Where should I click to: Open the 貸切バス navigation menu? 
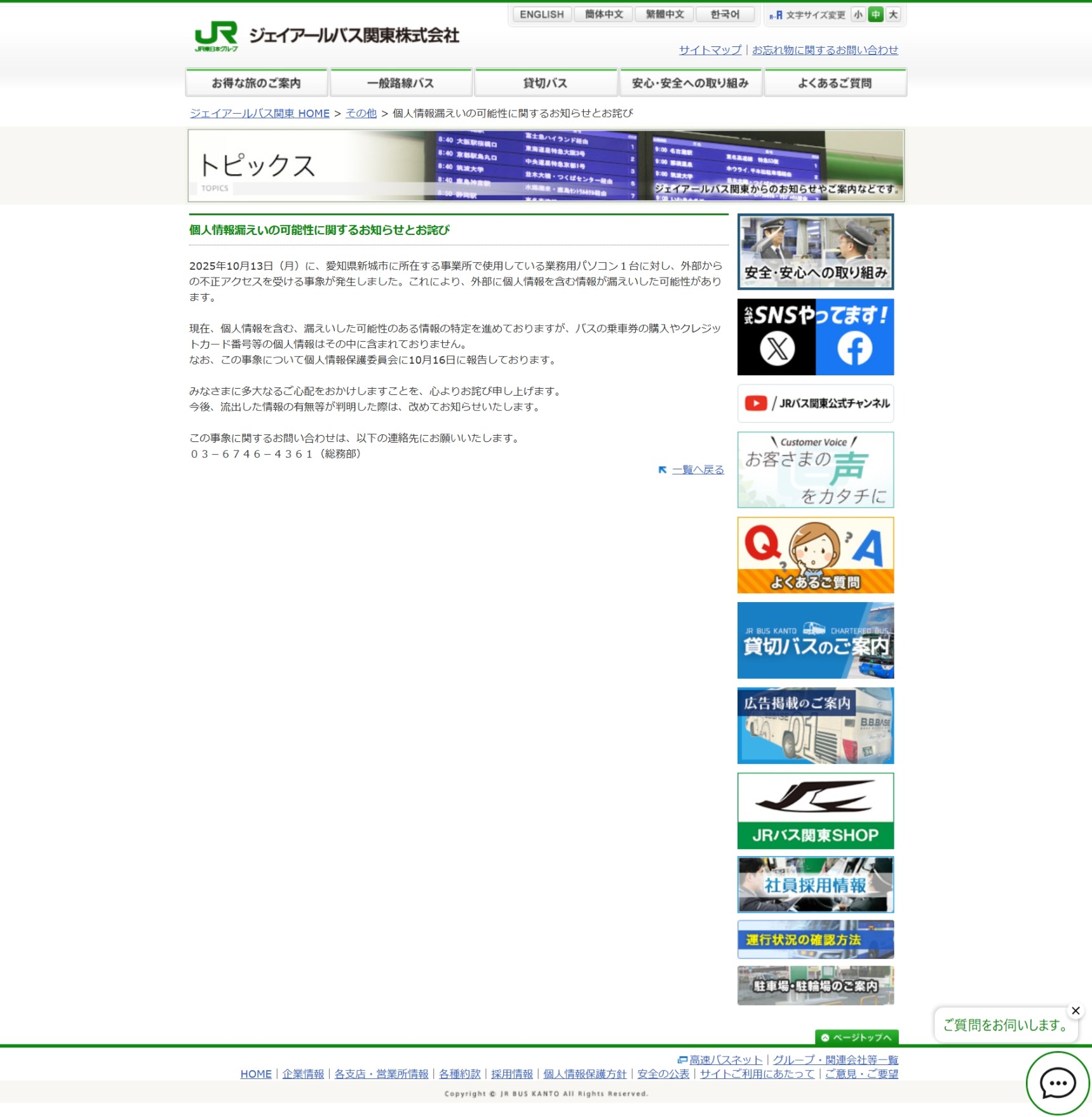tap(545, 83)
